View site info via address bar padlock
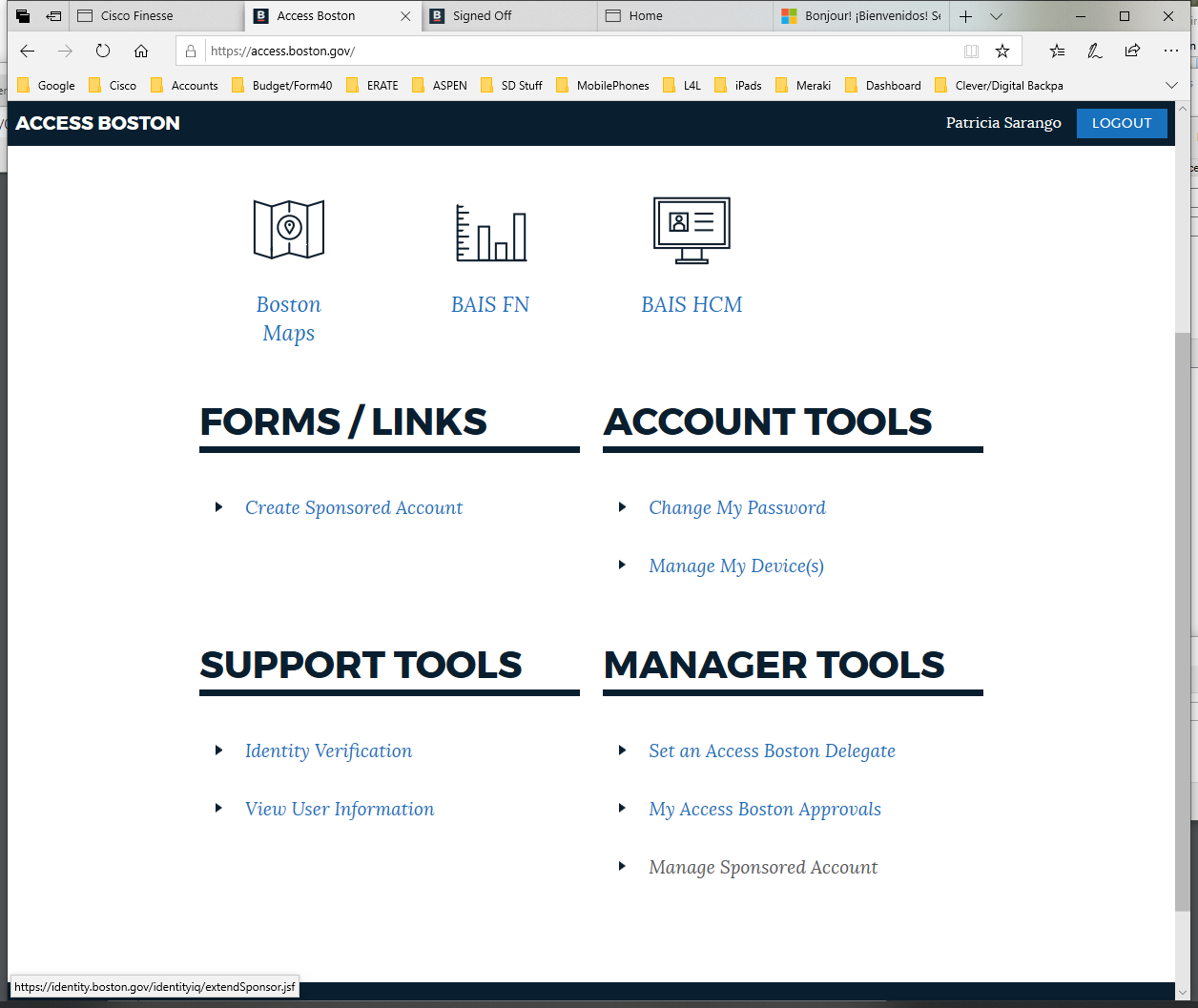Image resolution: width=1198 pixels, height=1008 pixels. [191, 51]
